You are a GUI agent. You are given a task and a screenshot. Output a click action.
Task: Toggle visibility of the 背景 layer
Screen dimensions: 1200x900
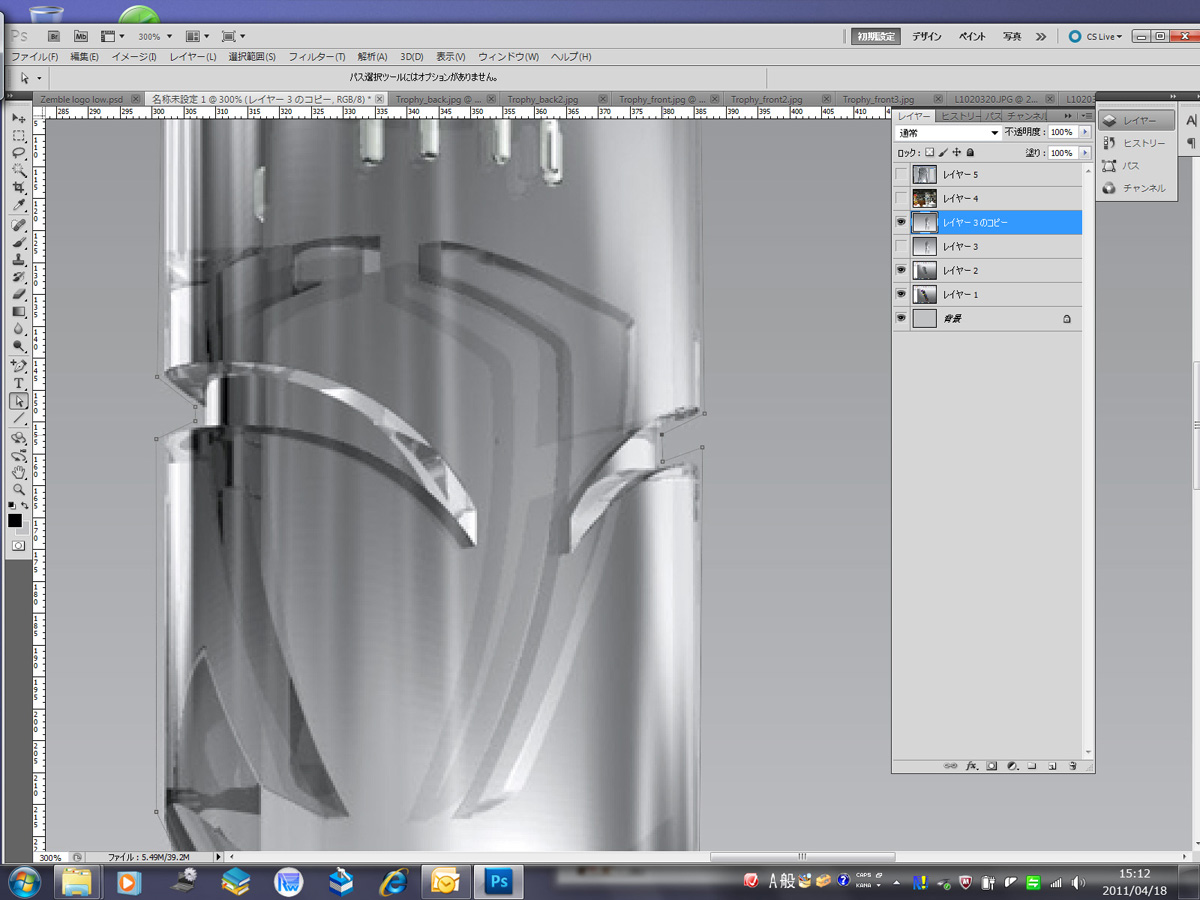coord(901,318)
